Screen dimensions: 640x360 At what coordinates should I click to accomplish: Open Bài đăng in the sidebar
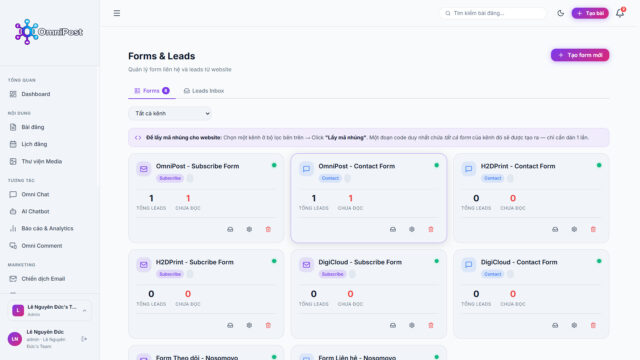[50, 127]
